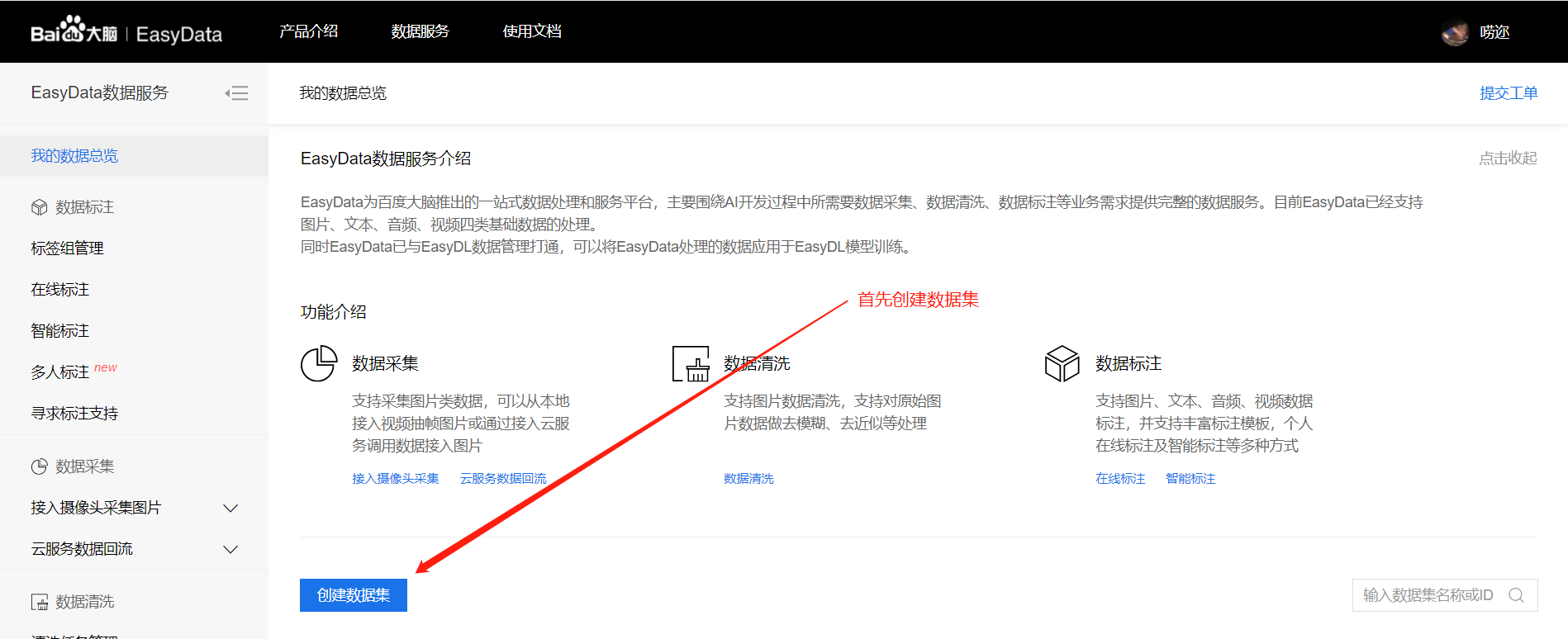Open the 使用文档 menu

532,31
